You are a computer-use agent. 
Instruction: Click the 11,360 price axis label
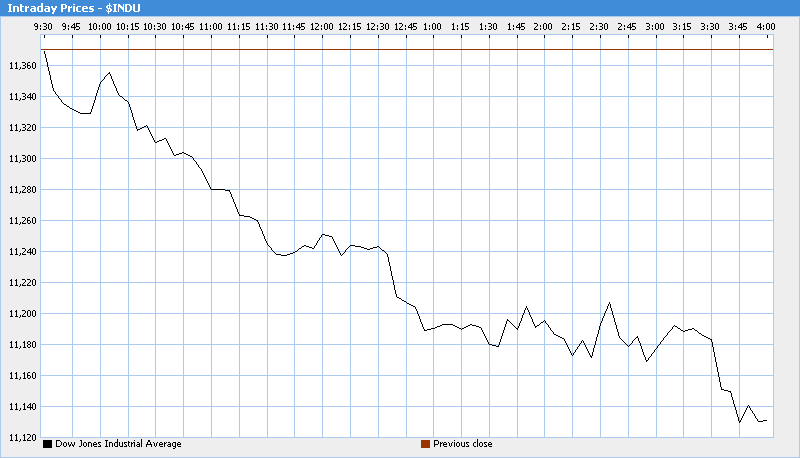point(20,66)
